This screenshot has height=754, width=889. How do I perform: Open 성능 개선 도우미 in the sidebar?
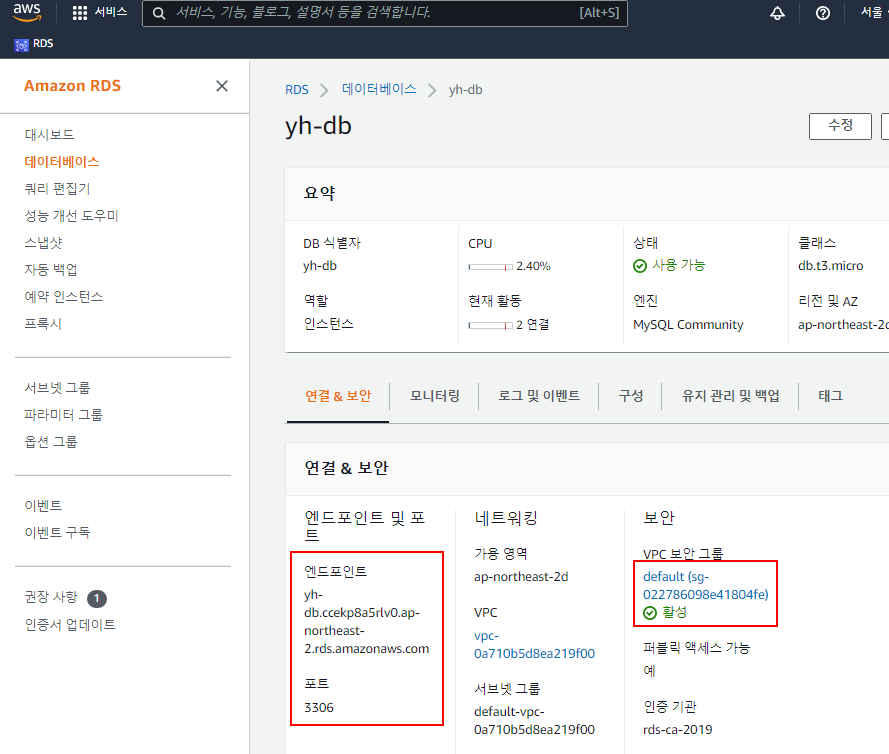point(71,215)
